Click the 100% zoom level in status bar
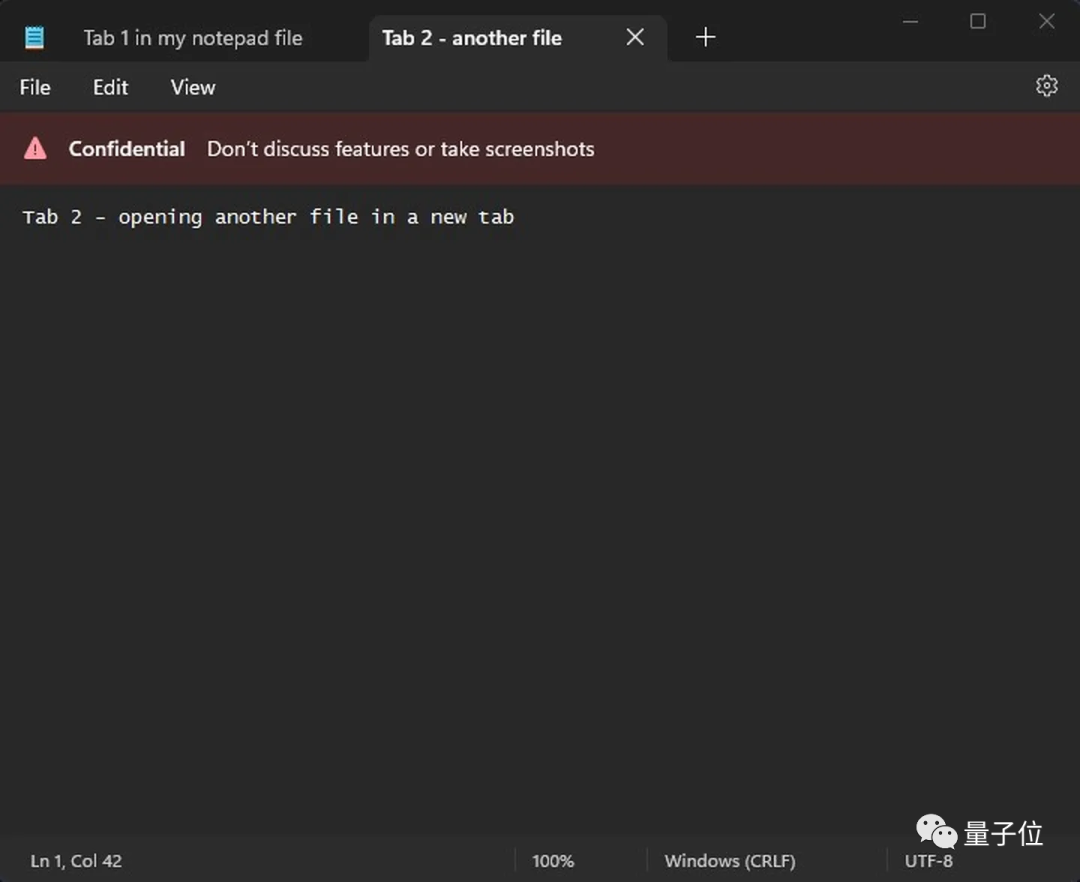This screenshot has width=1080, height=882. pos(552,861)
